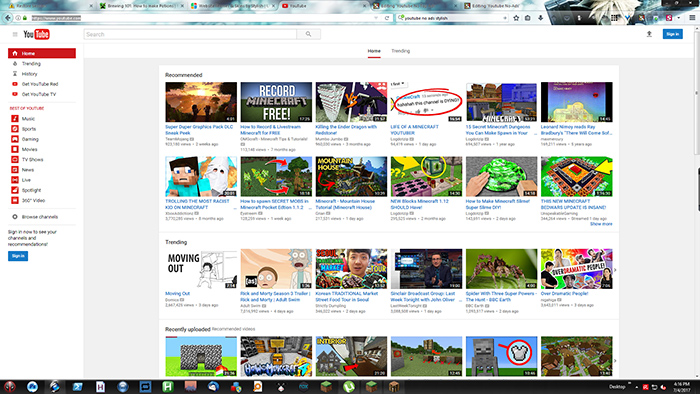Open the YouTube hamburger guide menu
Viewport: 700px width, 394px height.
click(15, 34)
